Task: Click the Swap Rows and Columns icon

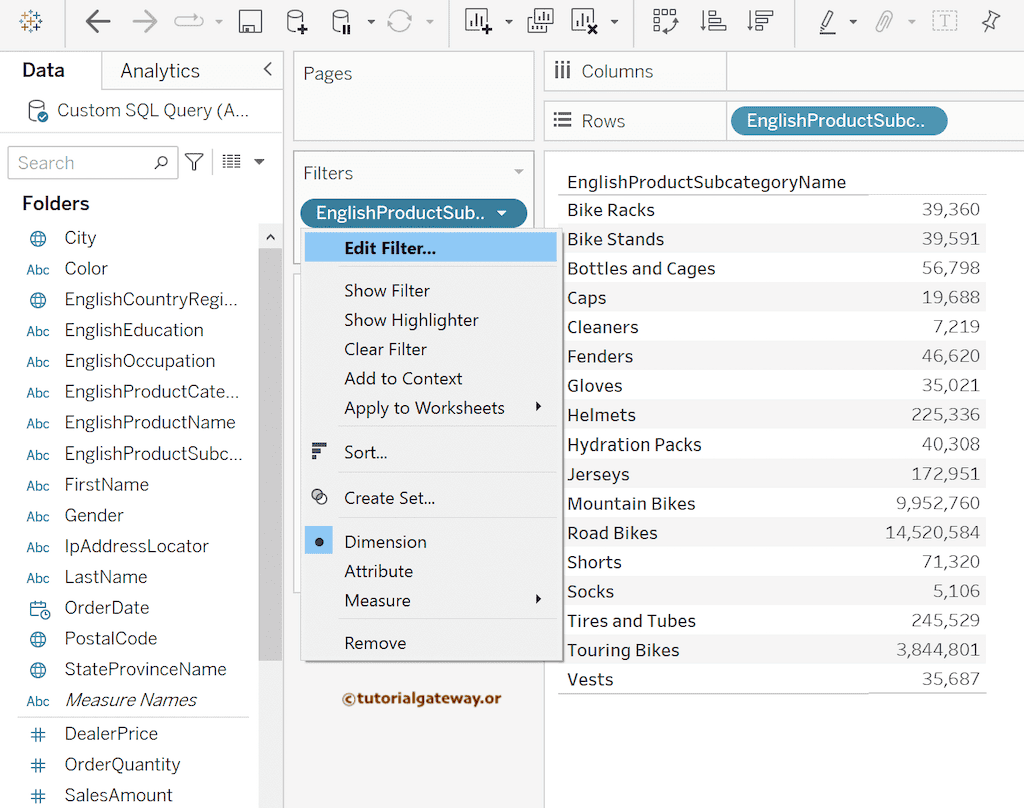Action: (665, 22)
